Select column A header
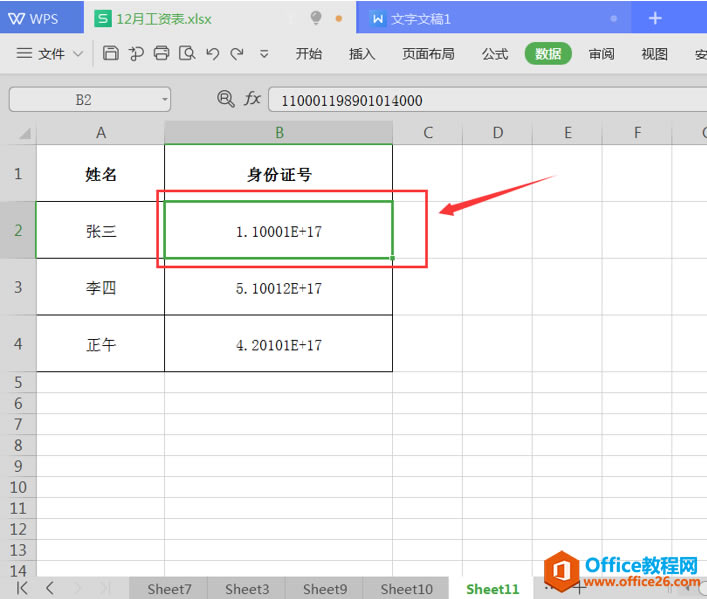 [101, 133]
